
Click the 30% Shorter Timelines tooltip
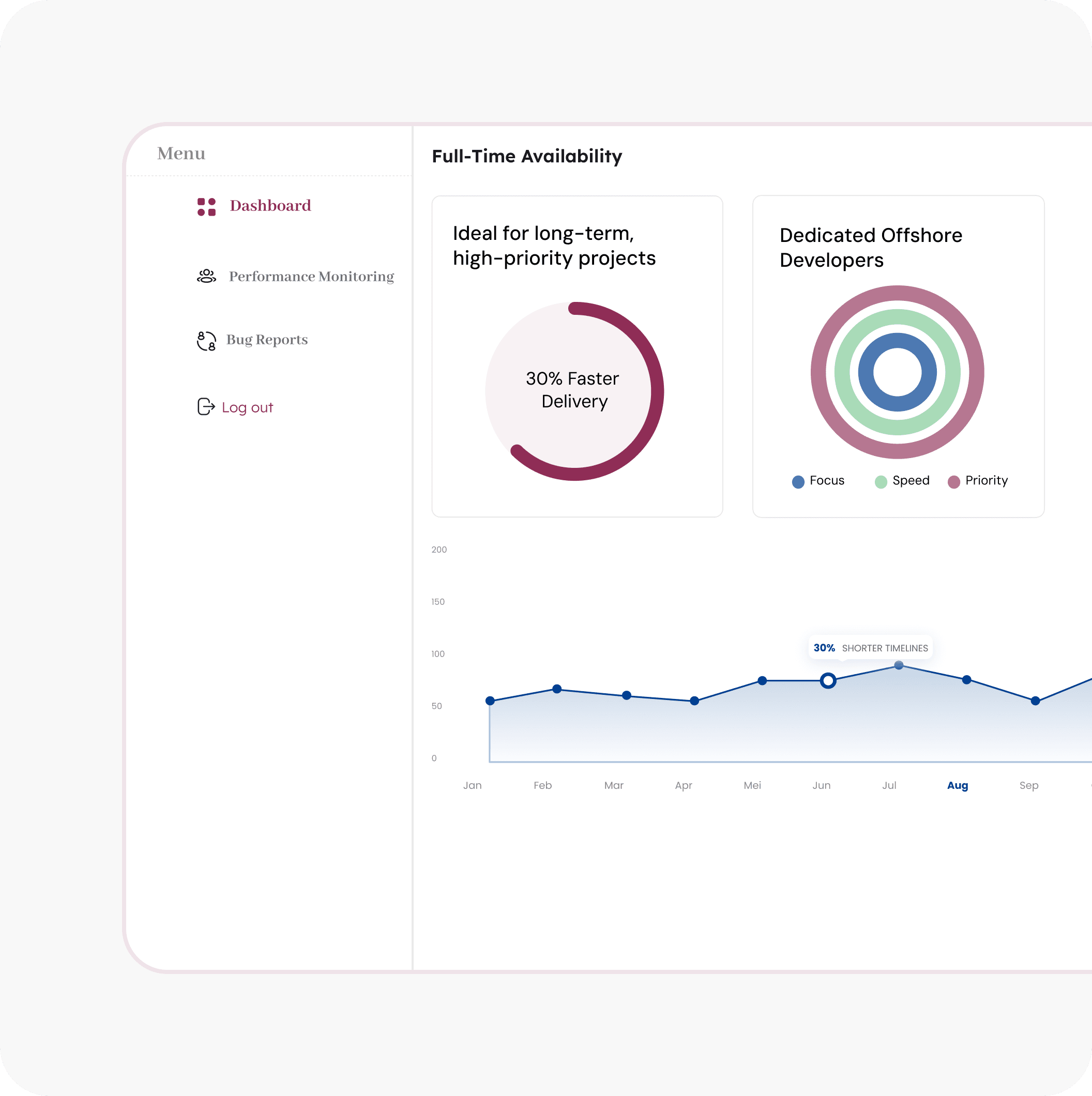click(x=871, y=648)
